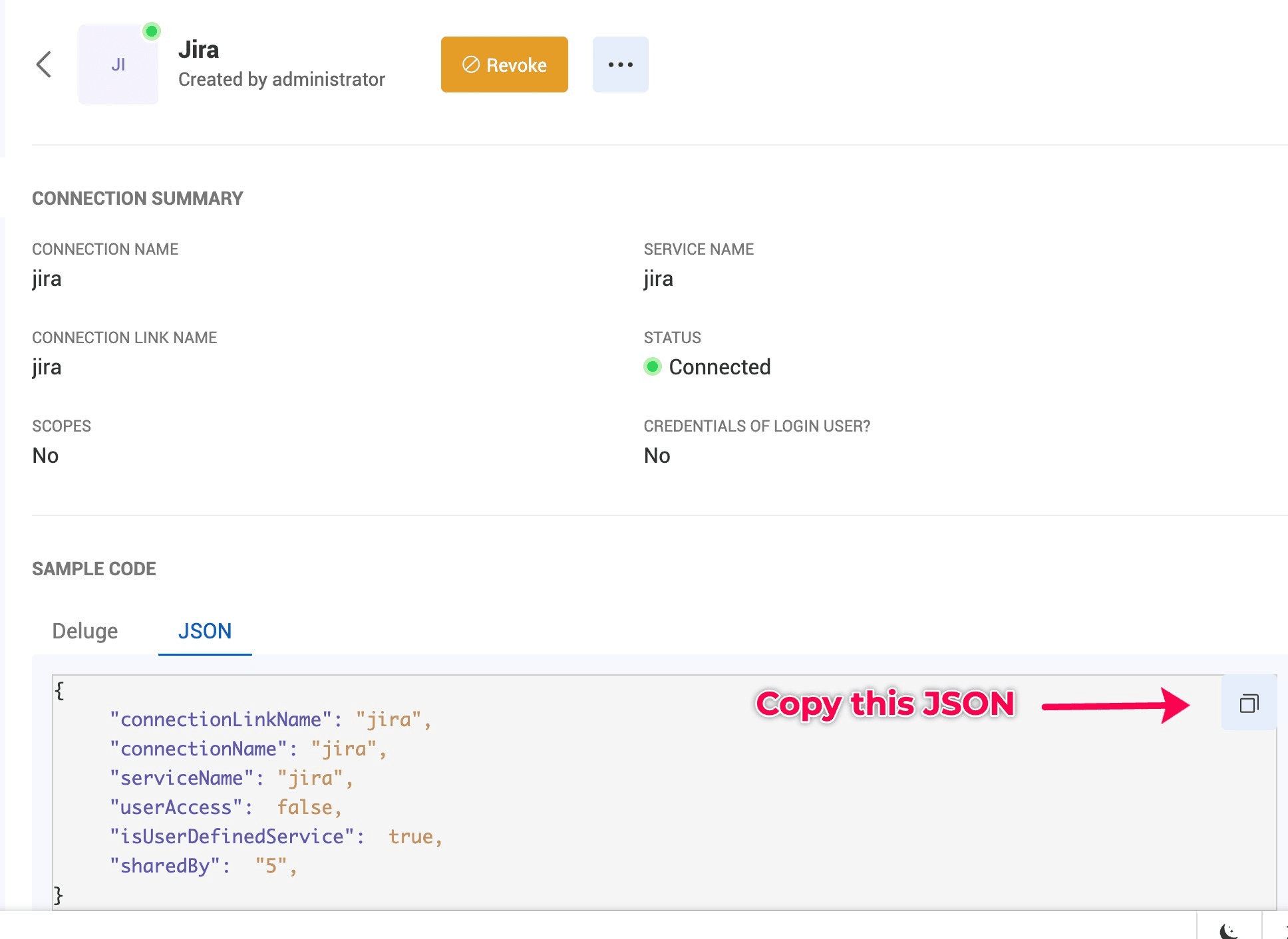Image resolution: width=1288 pixels, height=939 pixels.
Task: Click the jira value under Service Name
Action: click(659, 279)
